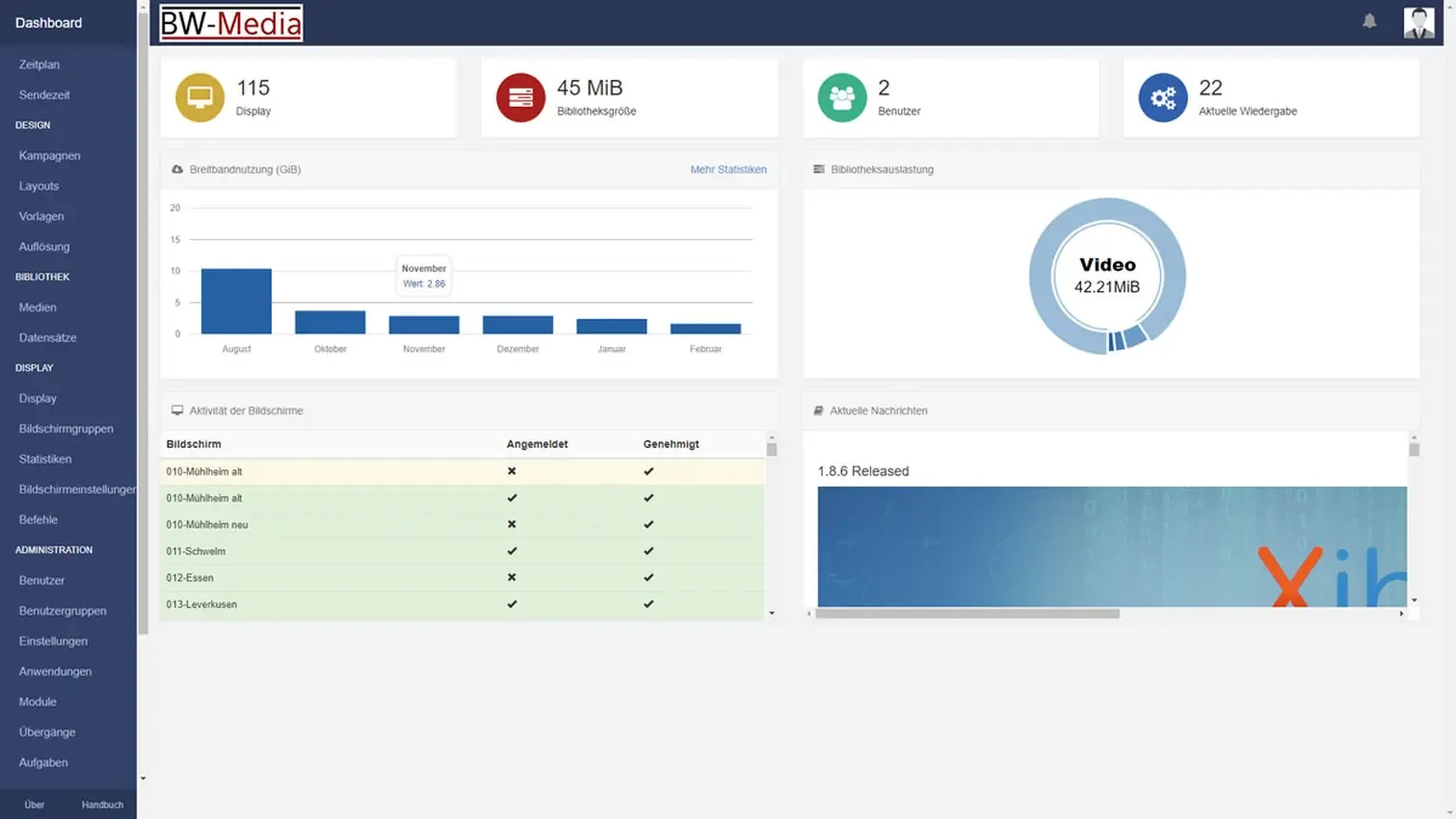Click Angemeldet X mark for 010-Mühlheim neu
The height and width of the screenshot is (819, 1456).
point(512,524)
